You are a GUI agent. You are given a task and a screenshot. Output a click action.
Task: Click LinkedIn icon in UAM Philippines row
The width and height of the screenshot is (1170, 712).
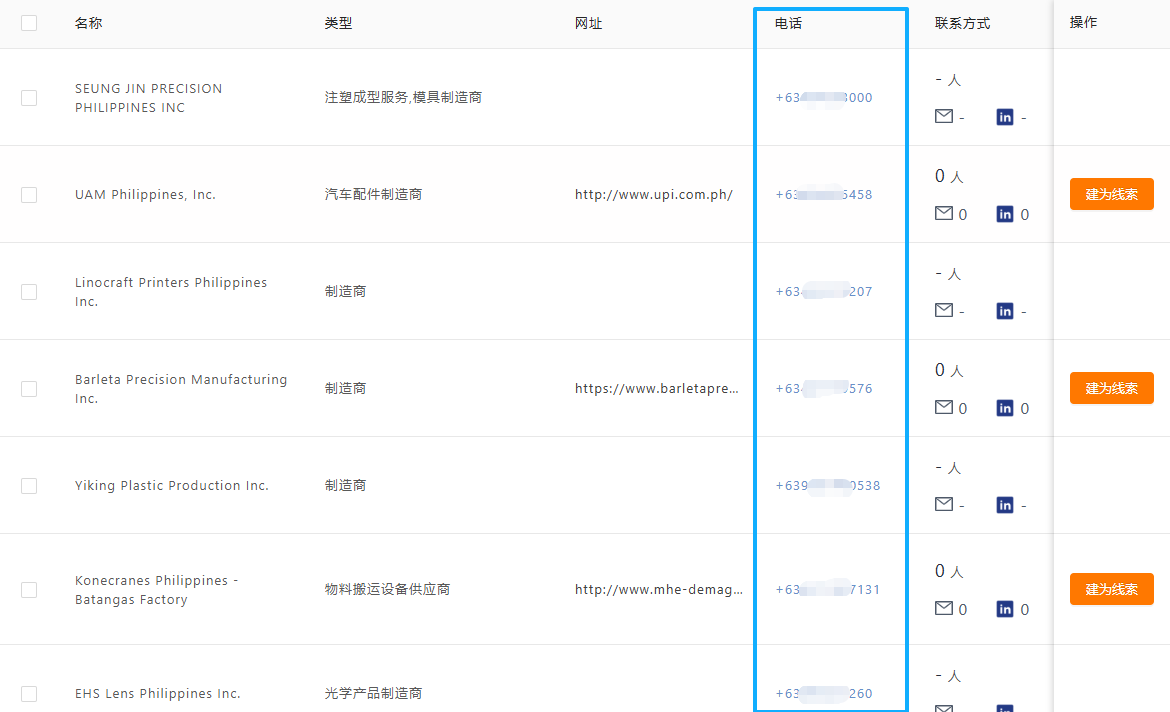point(1005,214)
